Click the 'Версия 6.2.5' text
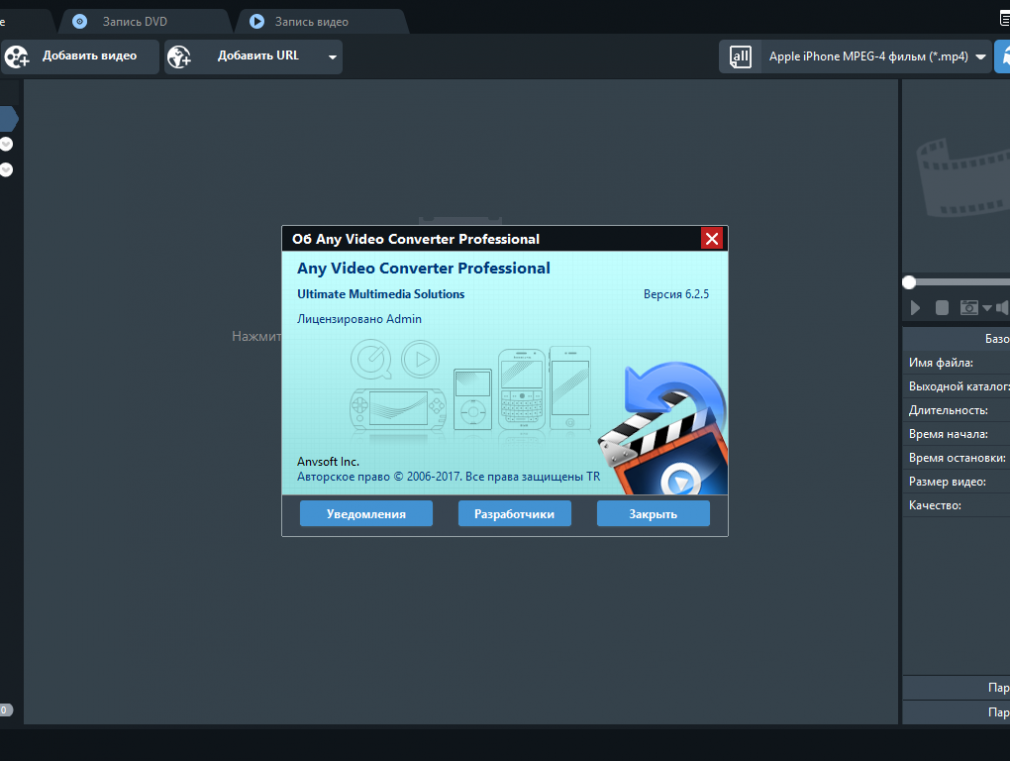This screenshot has height=761, width=1010. coord(676,294)
